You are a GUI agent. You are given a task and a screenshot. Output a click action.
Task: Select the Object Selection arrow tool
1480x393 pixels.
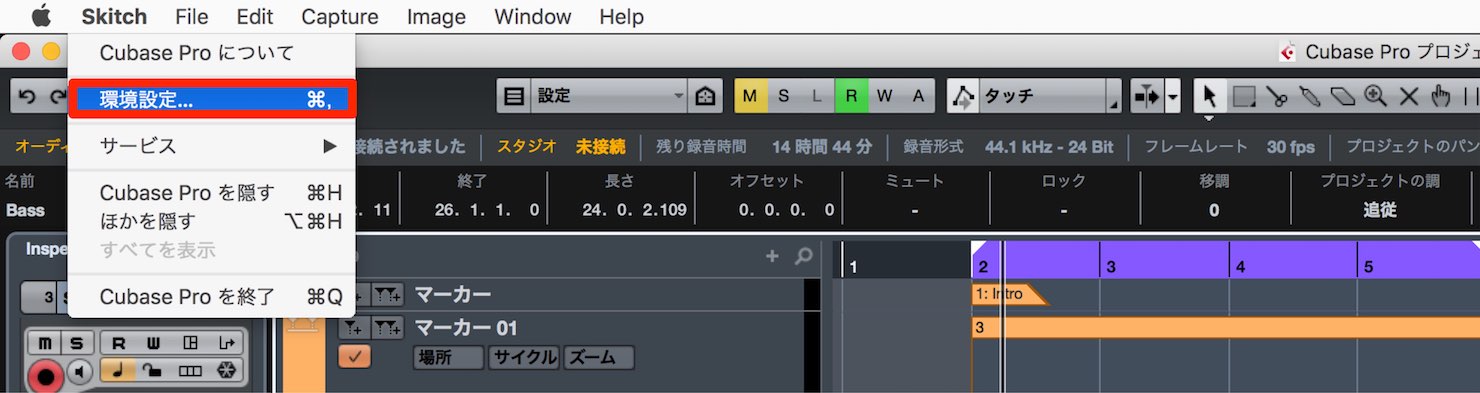pyautogui.click(x=1209, y=96)
